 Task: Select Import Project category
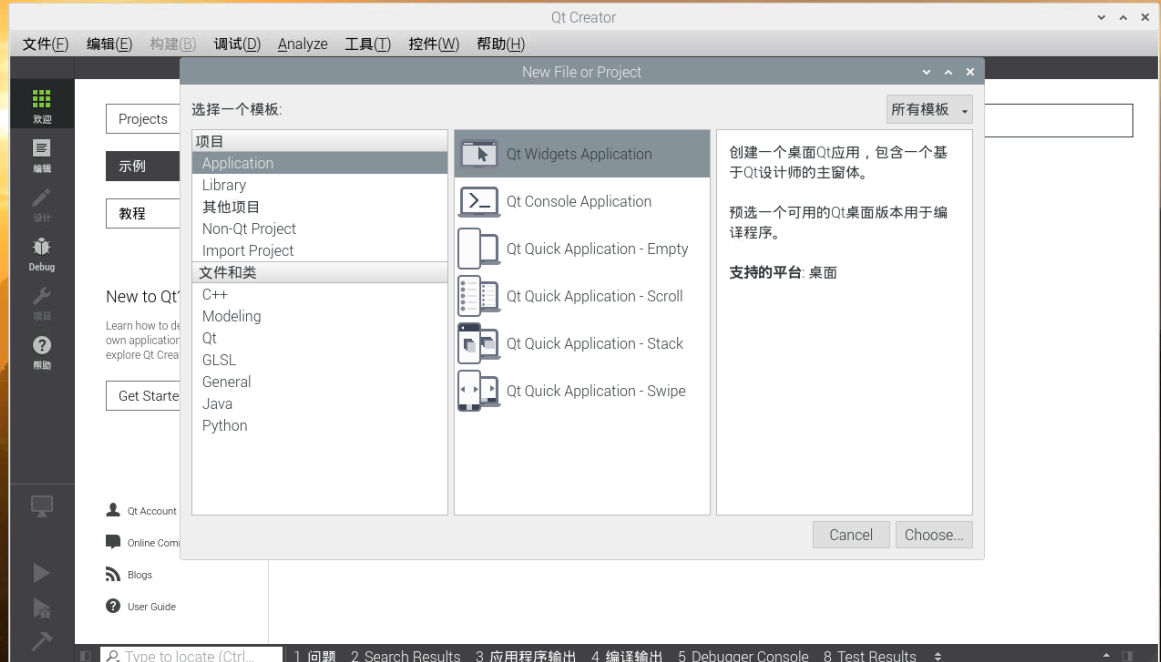[320, 250]
